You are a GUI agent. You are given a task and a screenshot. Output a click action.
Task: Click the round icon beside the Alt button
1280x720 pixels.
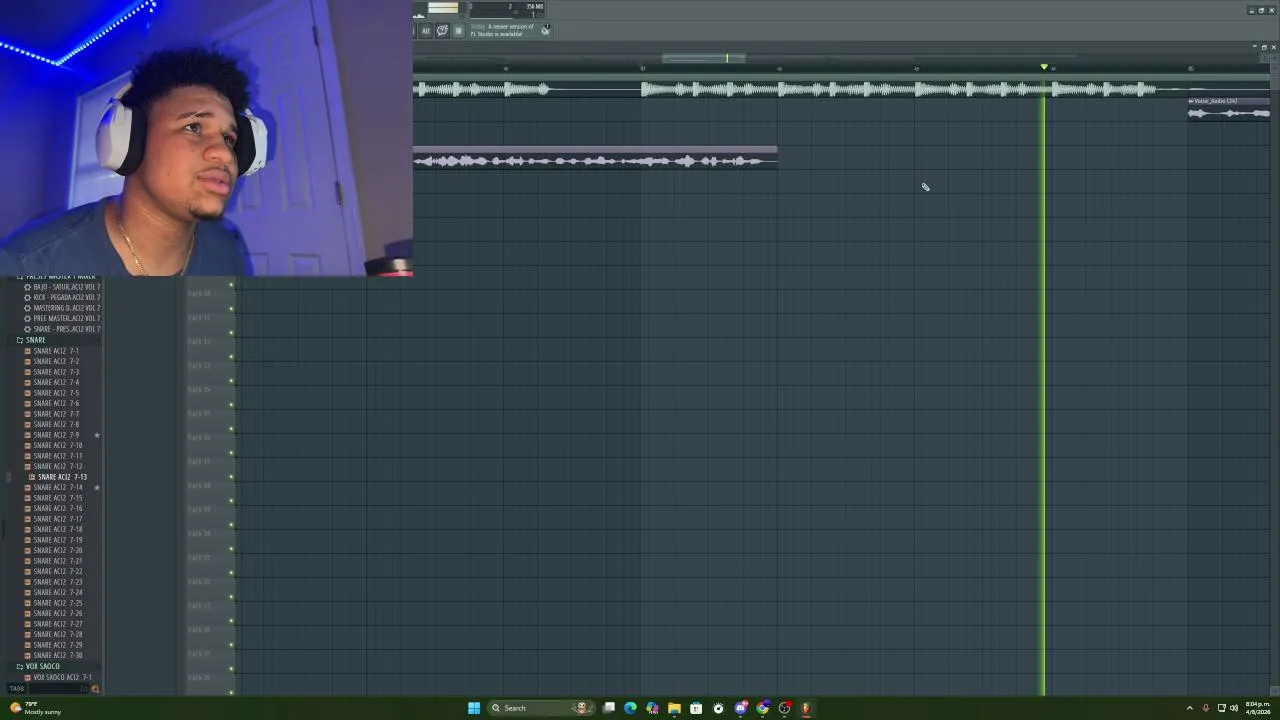(442, 31)
